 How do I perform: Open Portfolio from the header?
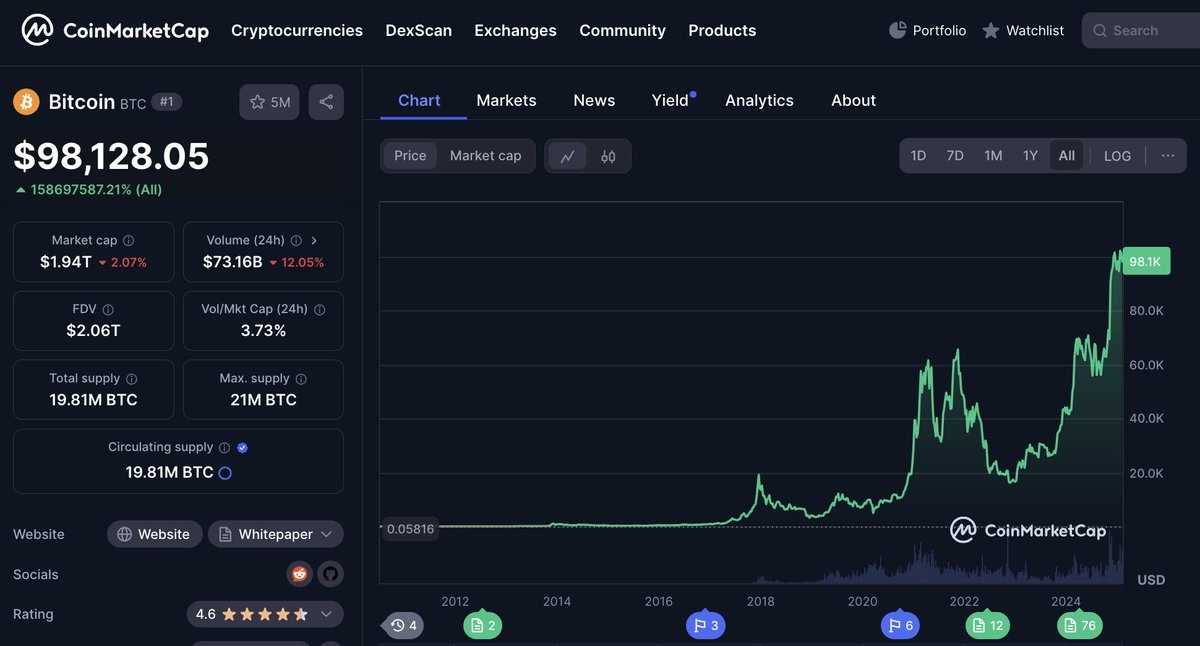(x=927, y=31)
